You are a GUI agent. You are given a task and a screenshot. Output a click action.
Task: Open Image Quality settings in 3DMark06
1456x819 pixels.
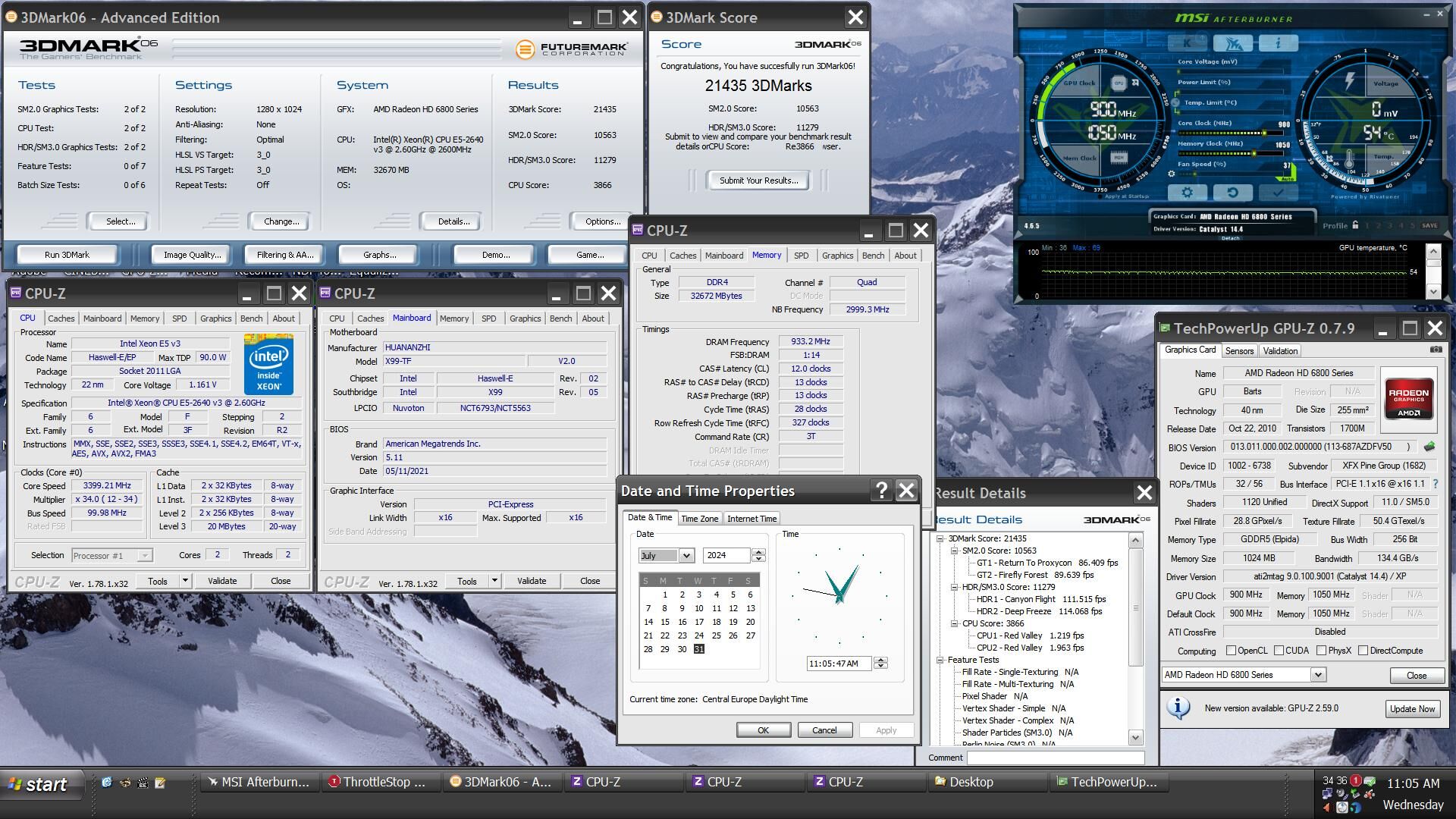193,255
